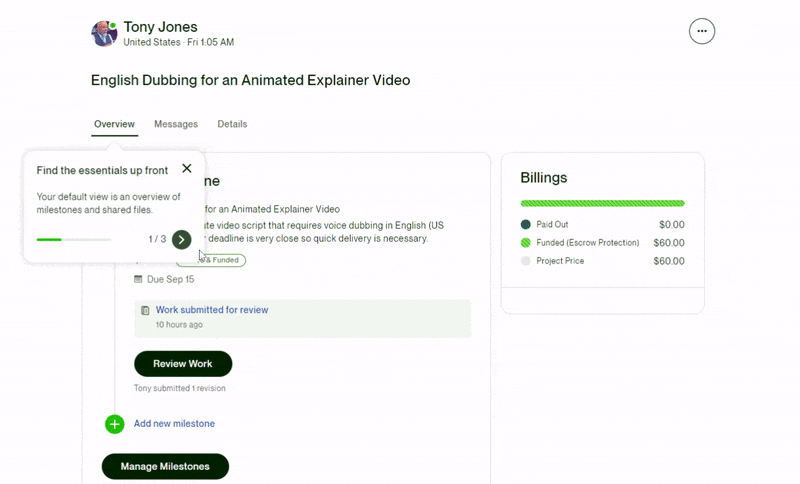Click the United States · Fri 1:05 AM text

(179, 42)
